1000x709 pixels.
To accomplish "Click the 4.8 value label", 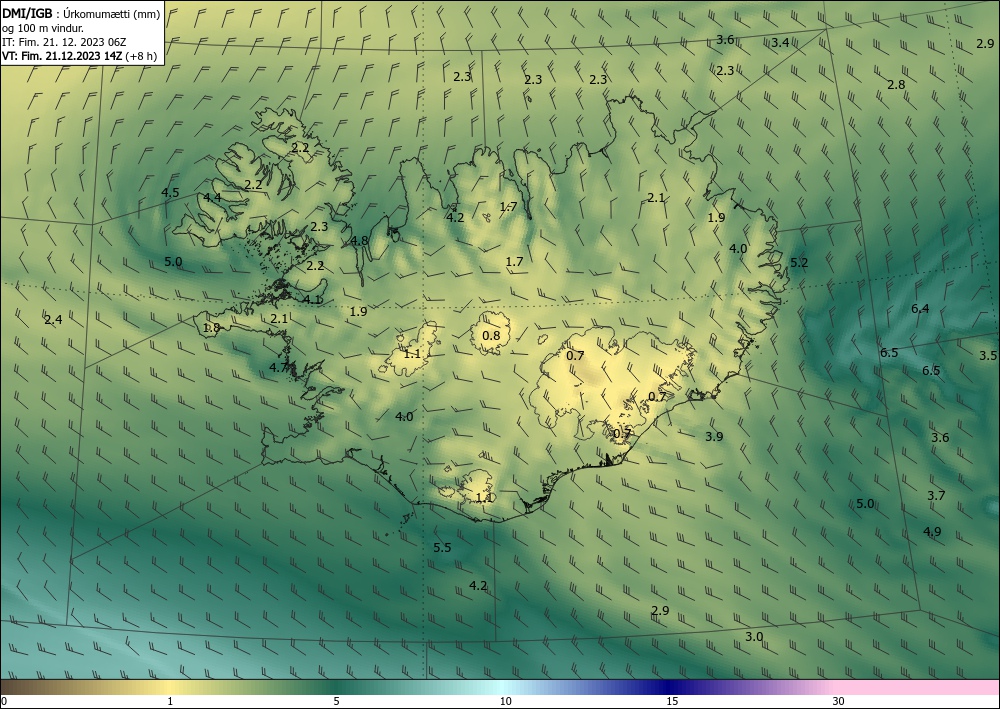I will pos(359,241).
